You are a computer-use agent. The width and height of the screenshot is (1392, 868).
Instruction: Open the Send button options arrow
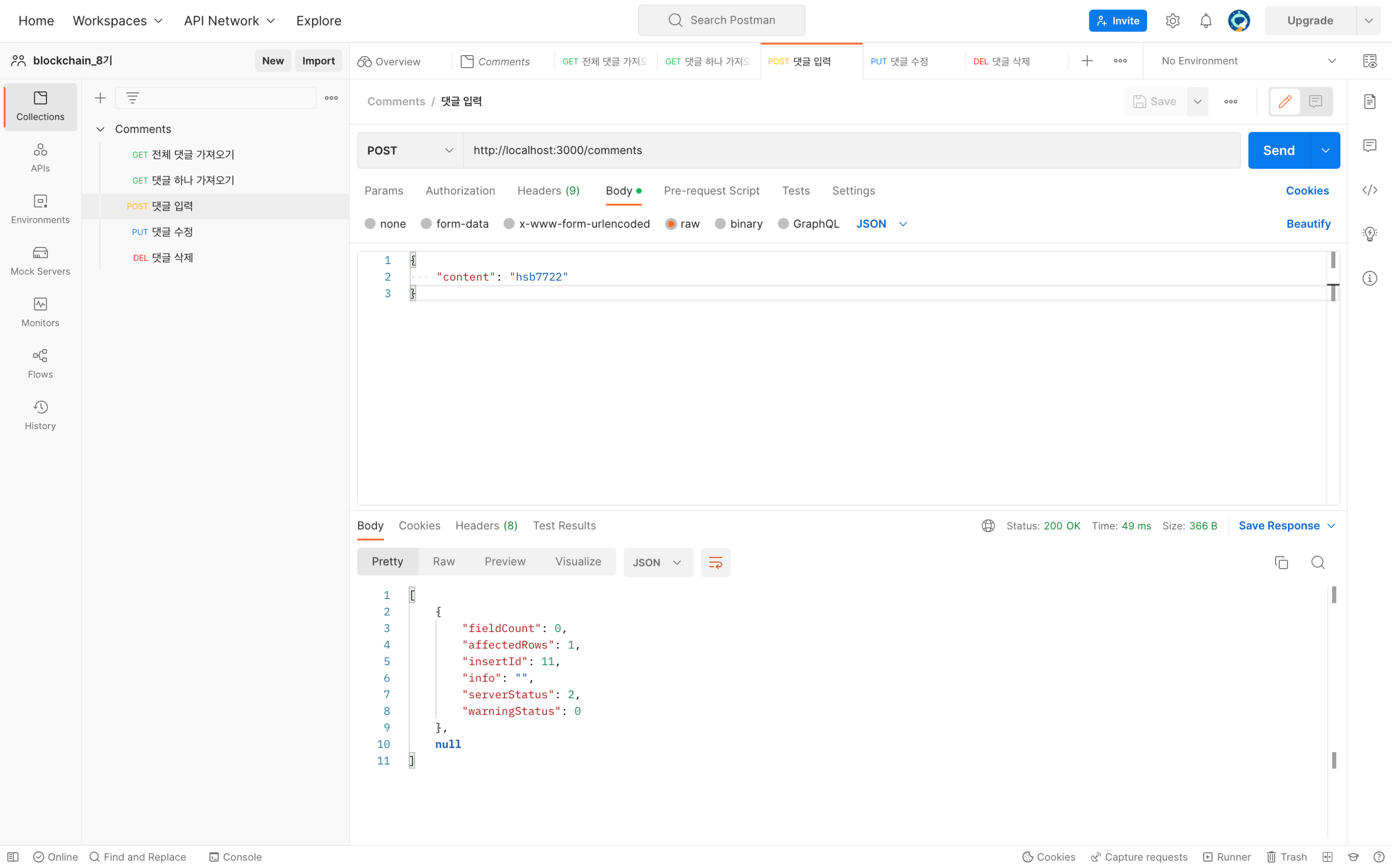tap(1325, 150)
